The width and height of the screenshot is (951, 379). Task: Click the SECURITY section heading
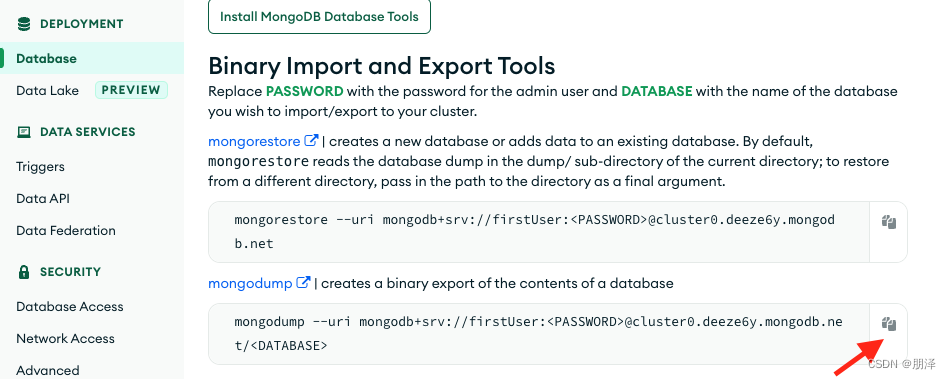pyautogui.click(x=70, y=272)
